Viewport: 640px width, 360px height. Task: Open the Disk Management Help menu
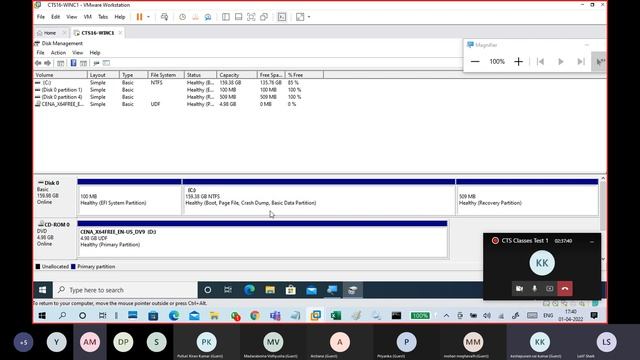pos(95,53)
